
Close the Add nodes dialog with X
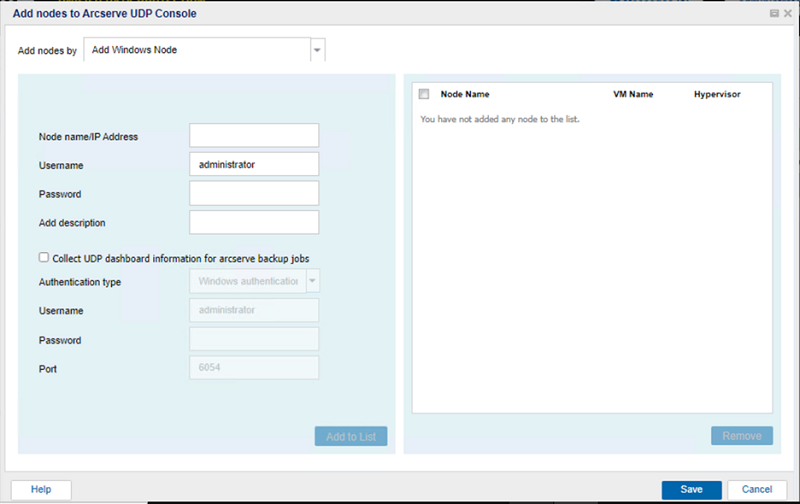(x=788, y=13)
